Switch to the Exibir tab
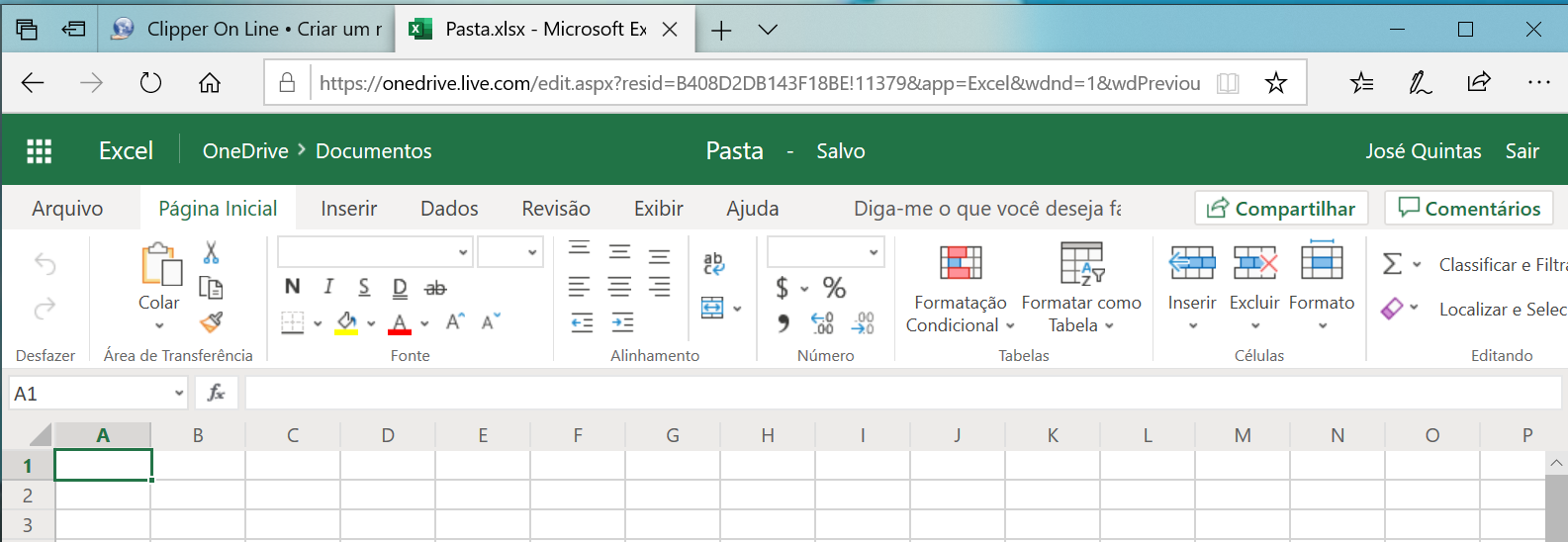The height and width of the screenshot is (542, 1568). tap(659, 209)
